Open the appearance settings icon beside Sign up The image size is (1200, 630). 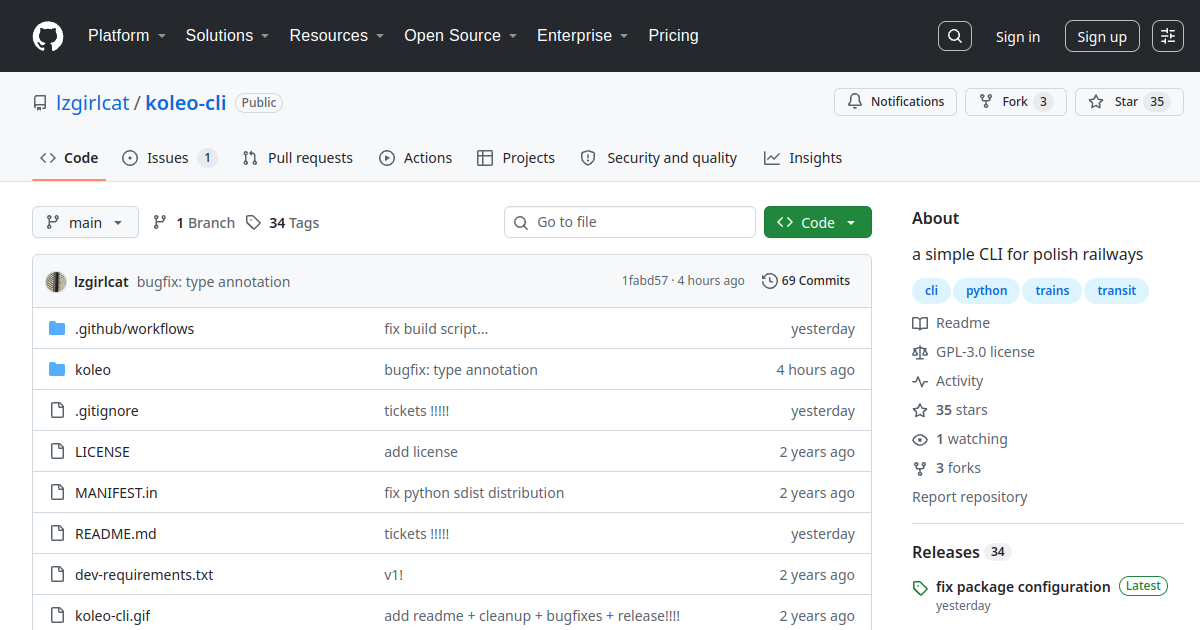pos(1168,36)
